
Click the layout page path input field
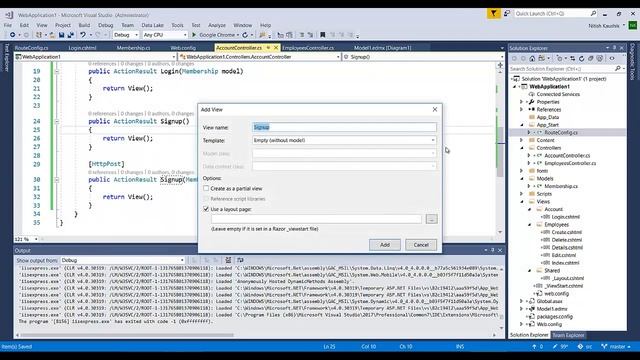click(x=316, y=219)
